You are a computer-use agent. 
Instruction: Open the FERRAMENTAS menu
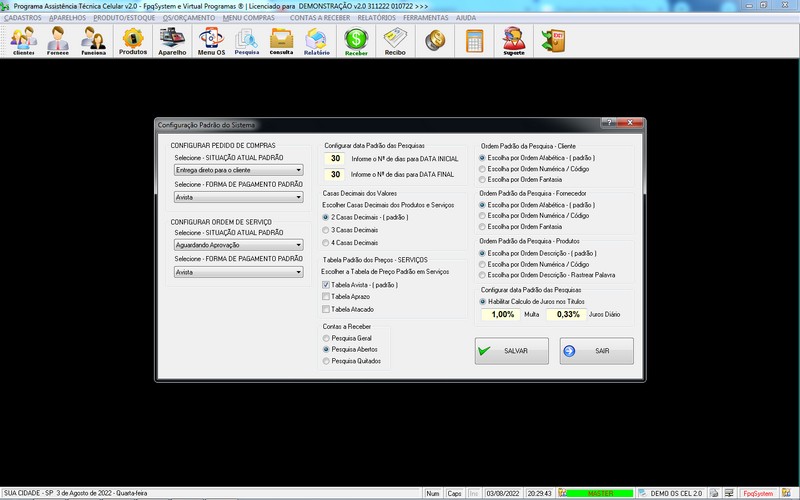426,18
